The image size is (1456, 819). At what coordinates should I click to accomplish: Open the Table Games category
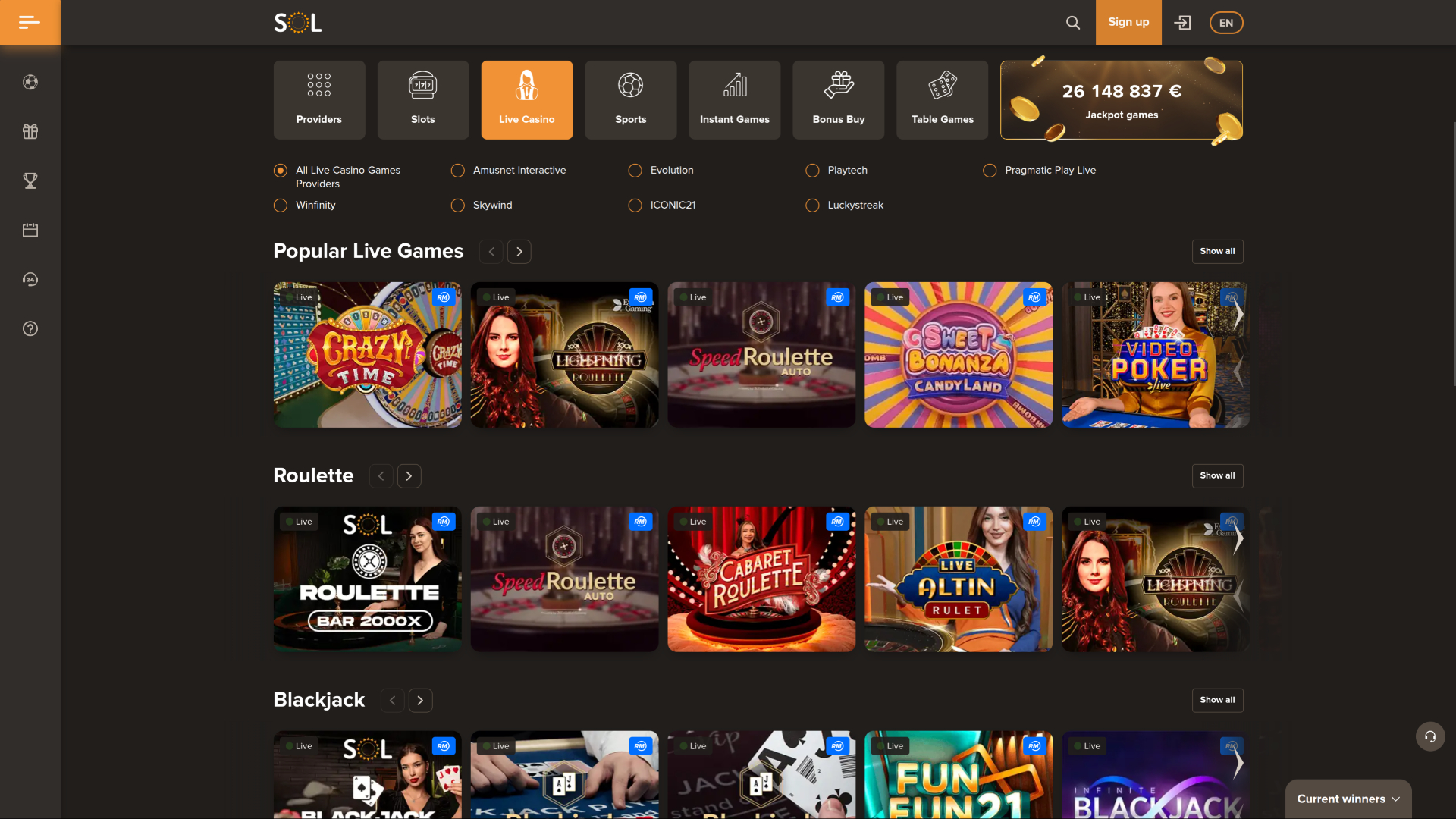(x=942, y=99)
